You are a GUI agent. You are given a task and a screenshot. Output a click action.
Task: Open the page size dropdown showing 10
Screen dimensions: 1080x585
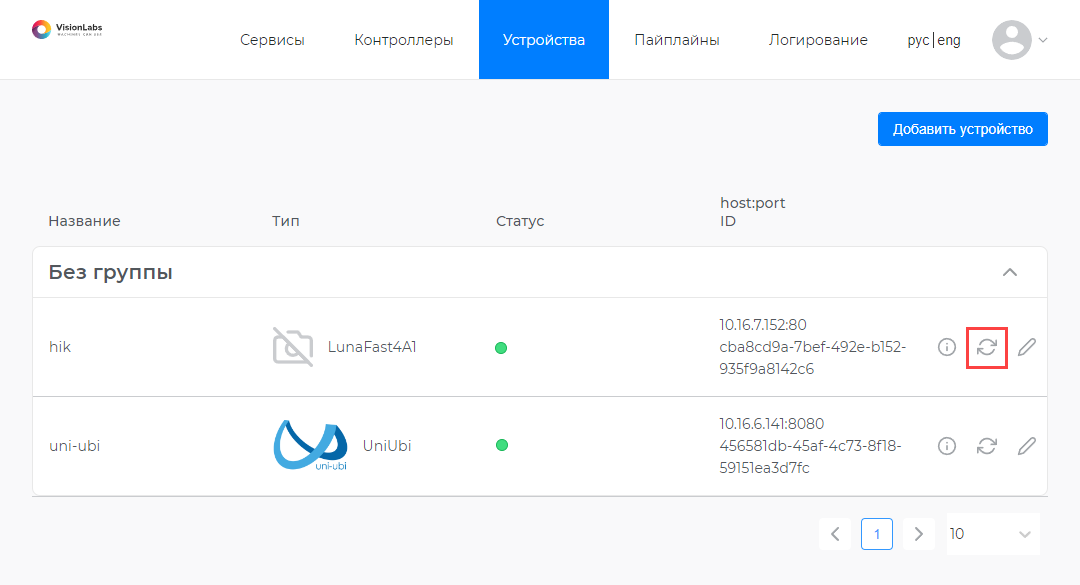point(993,534)
